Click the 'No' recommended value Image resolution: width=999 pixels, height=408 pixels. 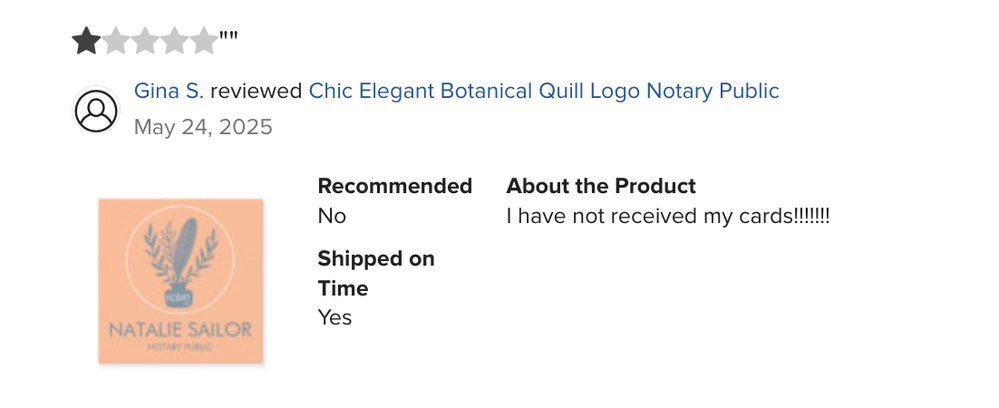(x=332, y=216)
